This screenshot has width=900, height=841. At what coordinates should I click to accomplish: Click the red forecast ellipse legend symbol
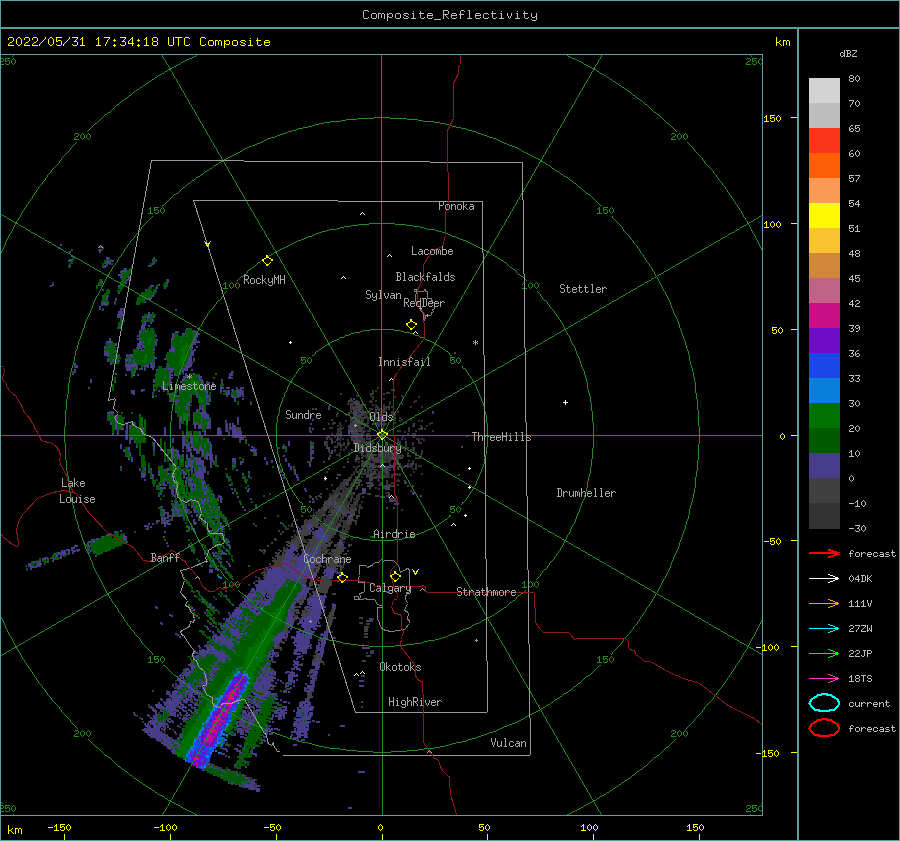(x=824, y=728)
